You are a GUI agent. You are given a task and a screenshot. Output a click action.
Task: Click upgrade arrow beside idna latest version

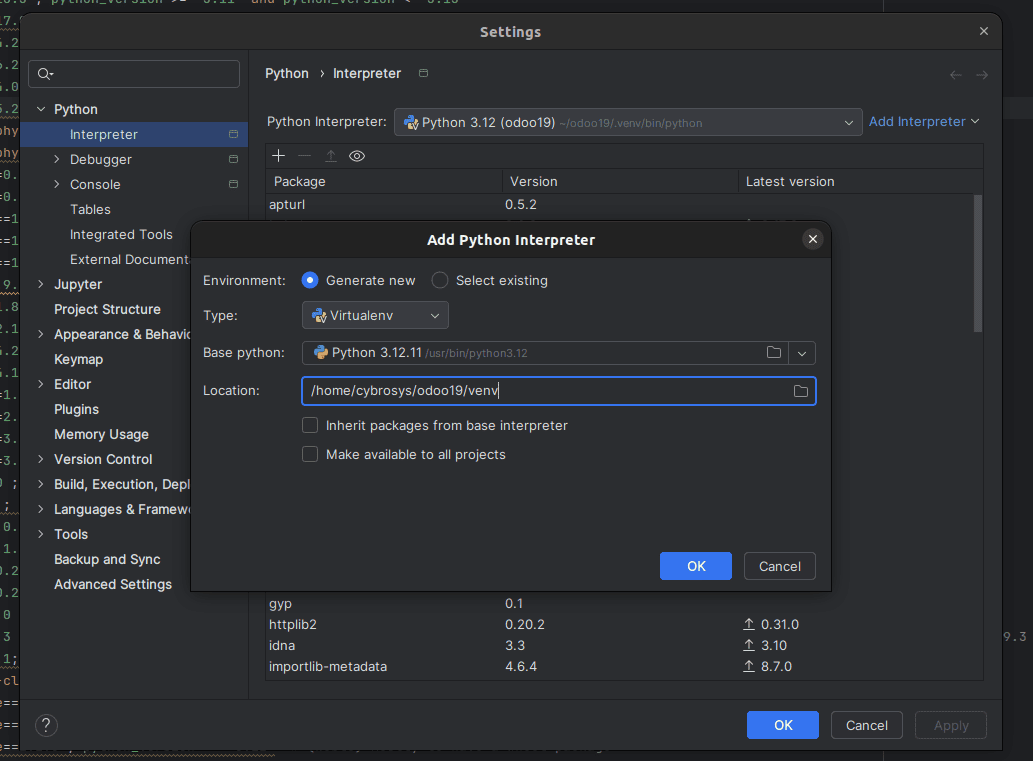[x=748, y=645]
